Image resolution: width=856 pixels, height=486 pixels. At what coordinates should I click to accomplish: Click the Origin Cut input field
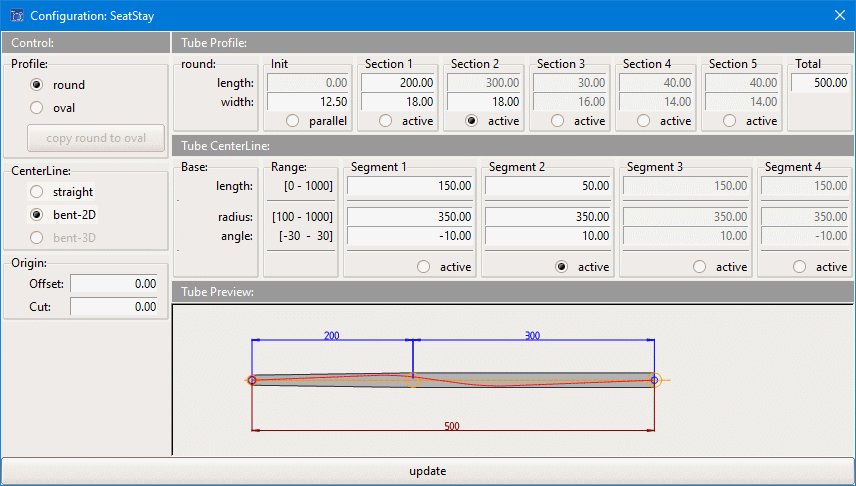tap(114, 307)
